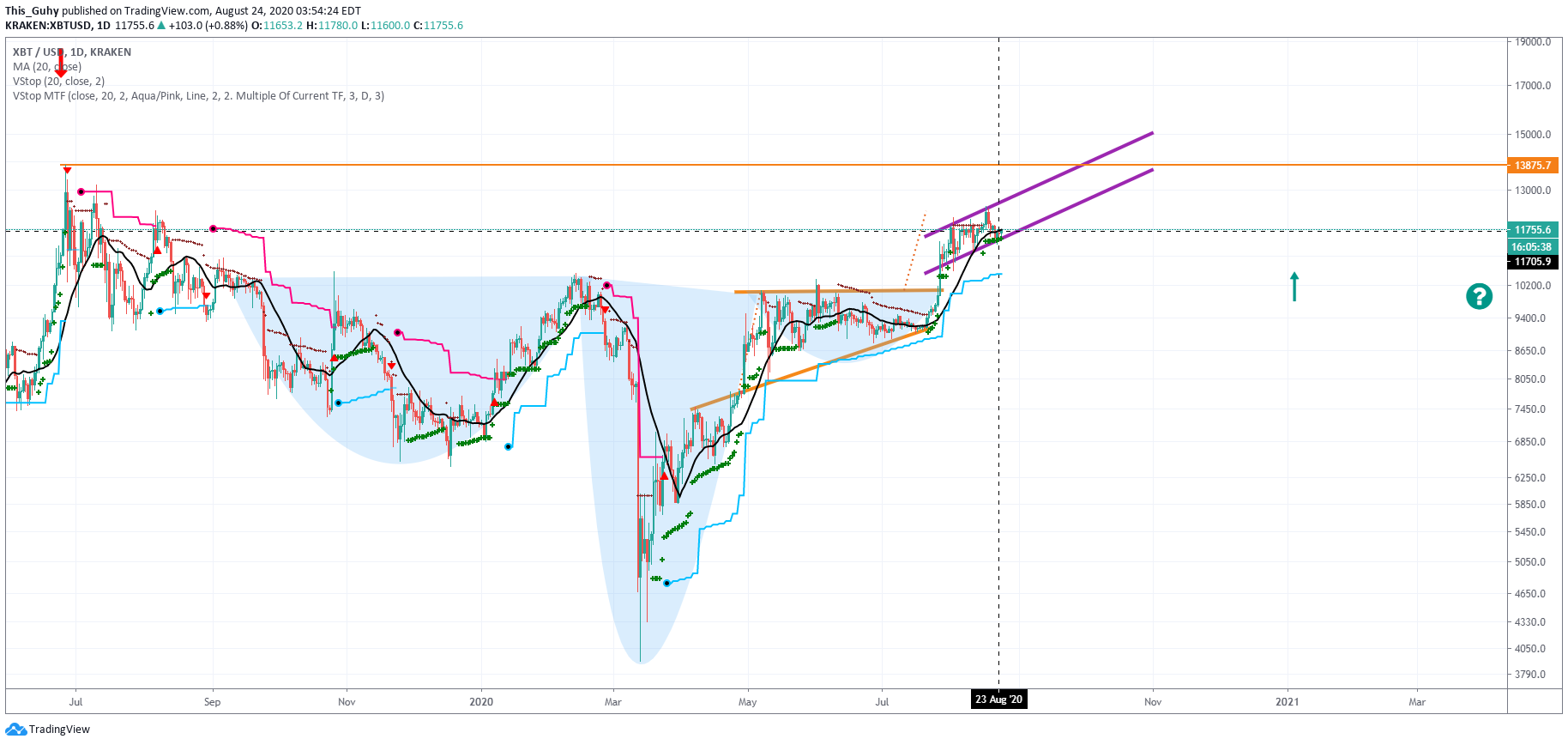
Task: Click the teal up arrow near 2021
Action: 1294,287
